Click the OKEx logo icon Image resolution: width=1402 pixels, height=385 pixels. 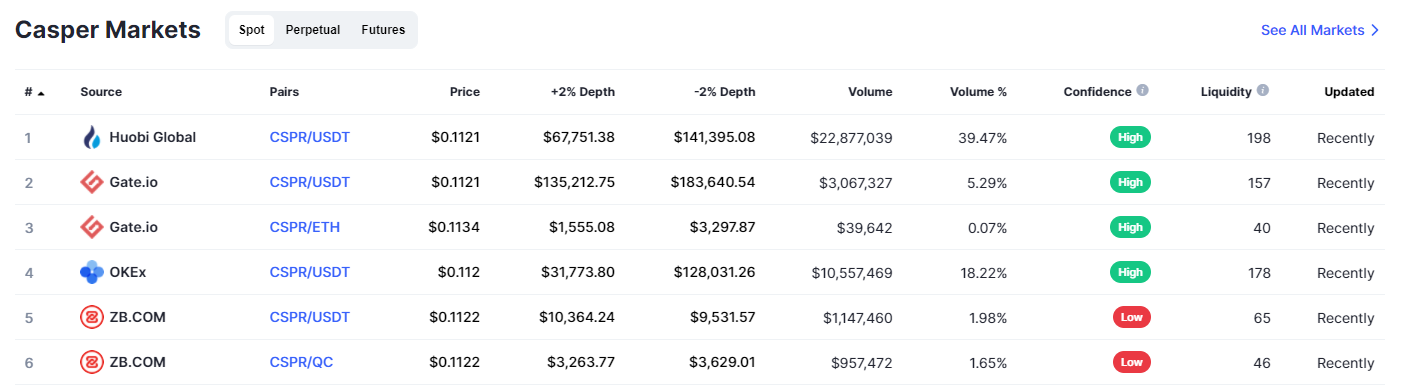tap(92, 272)
